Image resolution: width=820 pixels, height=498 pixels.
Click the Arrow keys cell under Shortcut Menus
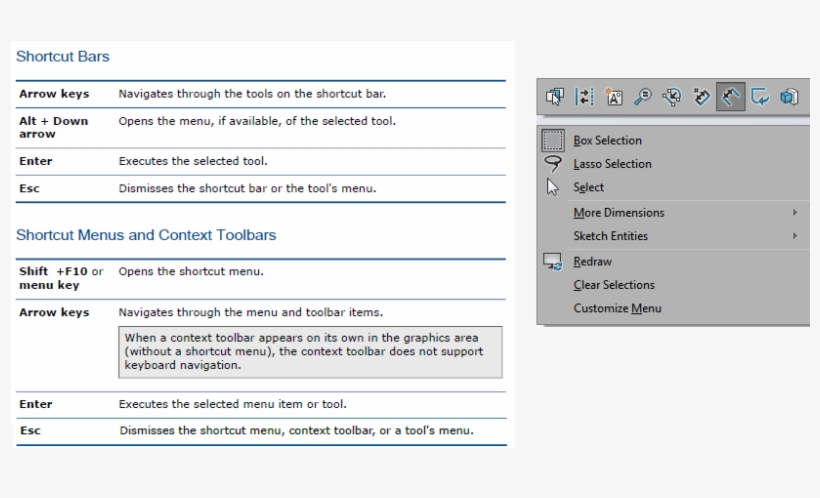(54, 312)
